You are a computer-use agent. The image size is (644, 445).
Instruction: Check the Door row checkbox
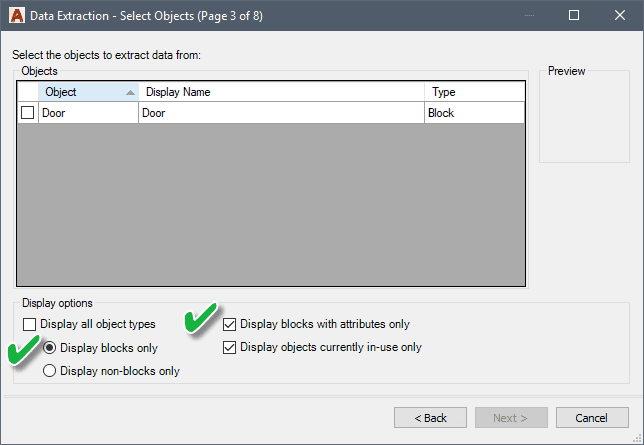point(28,114)
